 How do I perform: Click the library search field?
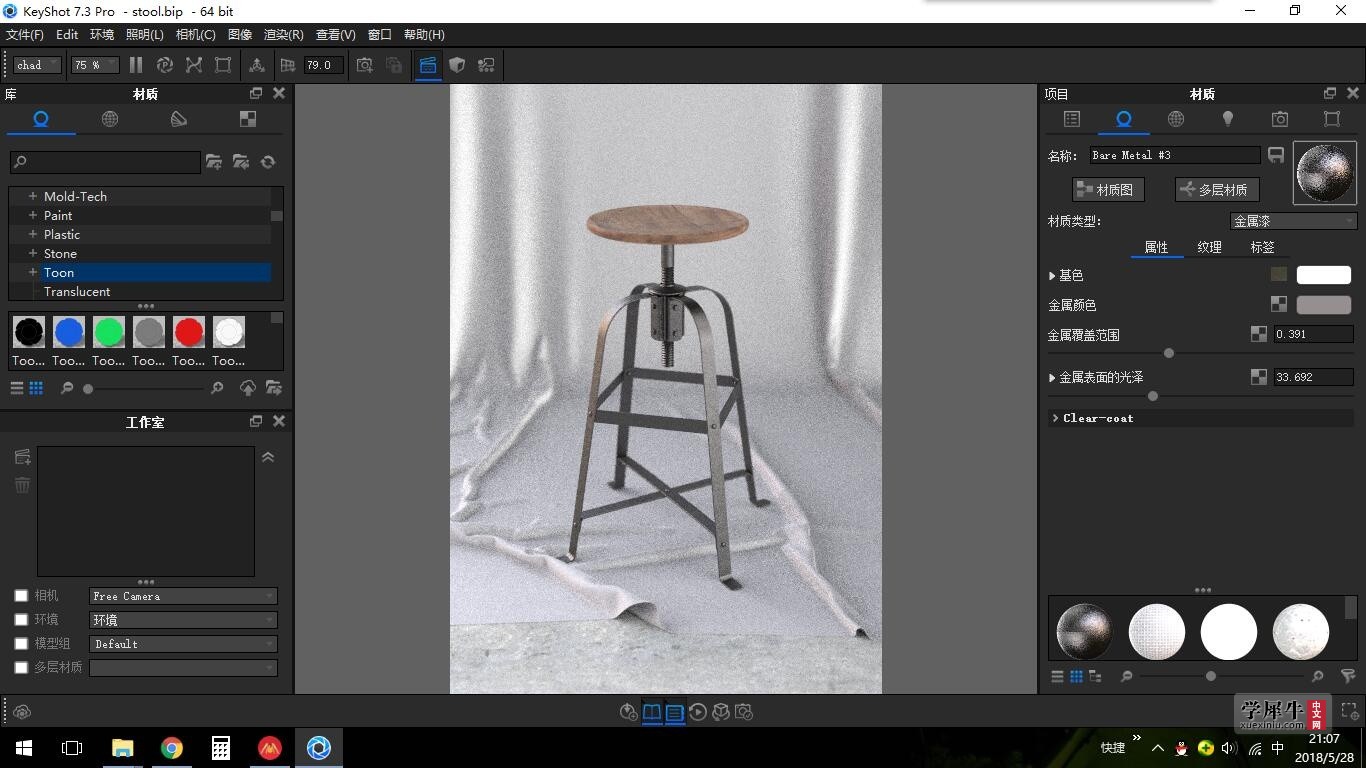[105, 162]
